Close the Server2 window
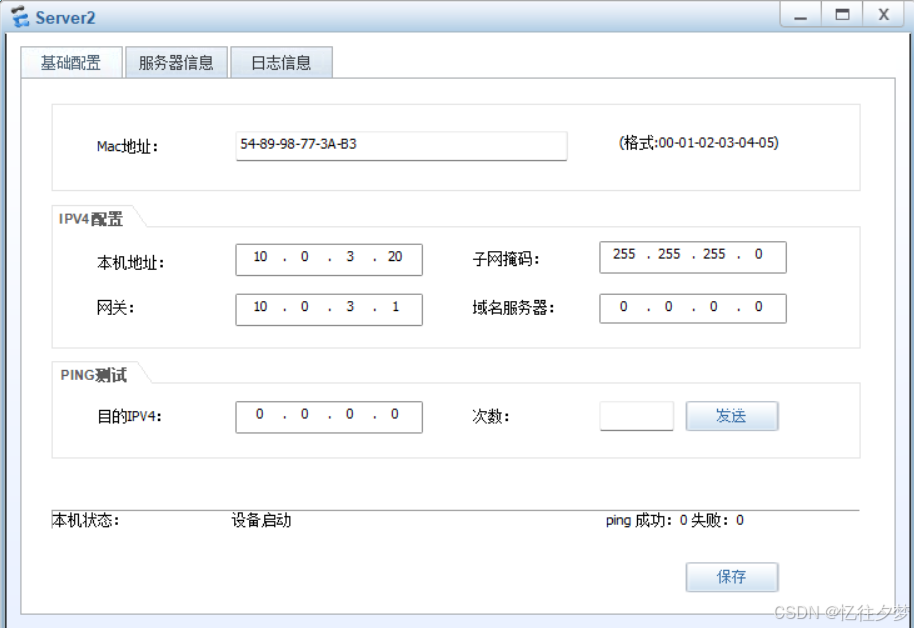Viewport: 914px width, 628px height. (884, 15)
